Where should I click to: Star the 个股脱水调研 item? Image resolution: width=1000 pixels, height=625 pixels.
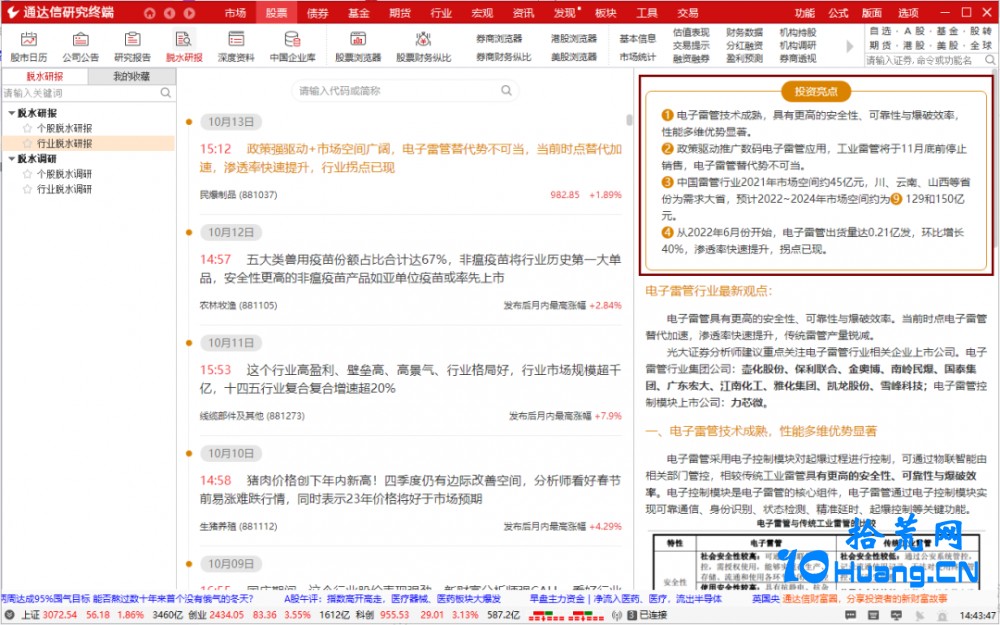tap(27, 173)
